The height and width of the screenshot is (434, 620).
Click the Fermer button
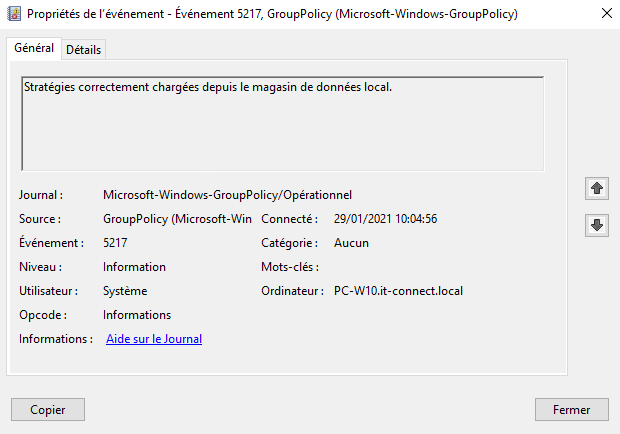coord(571,409)
